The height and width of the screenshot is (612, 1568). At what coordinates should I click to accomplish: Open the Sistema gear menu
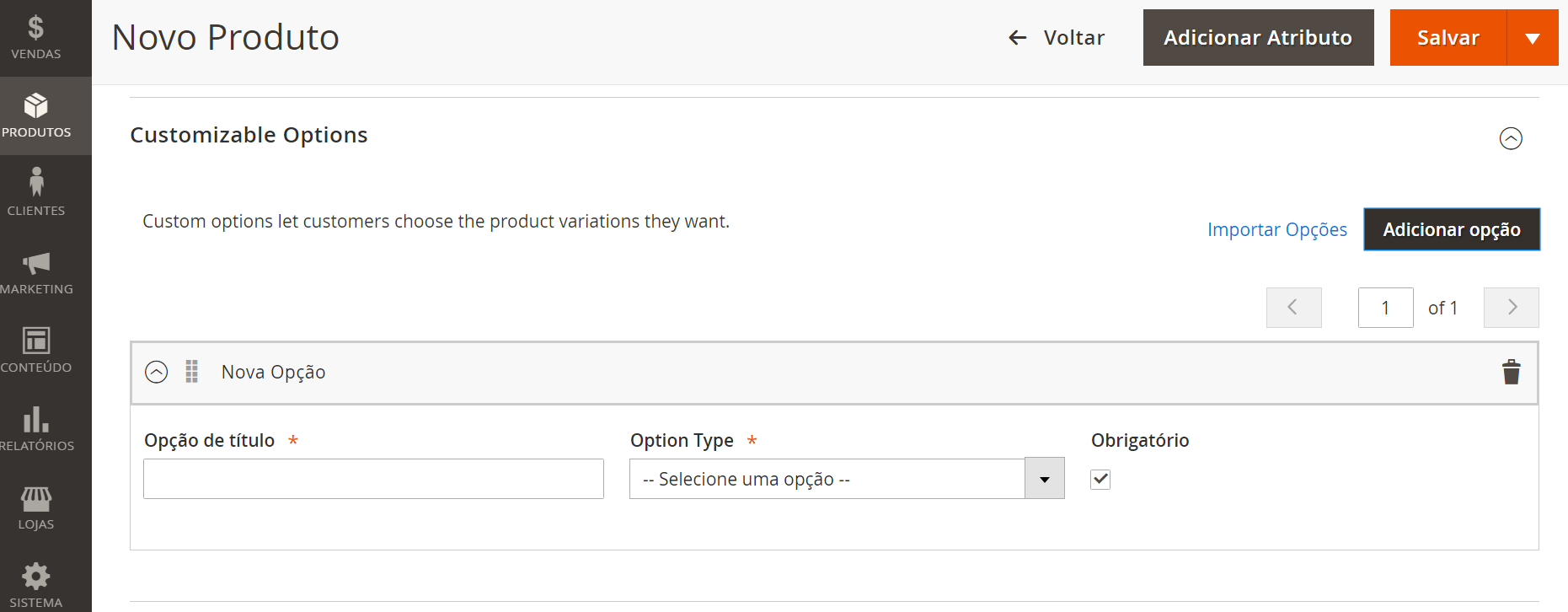point(36,584)
